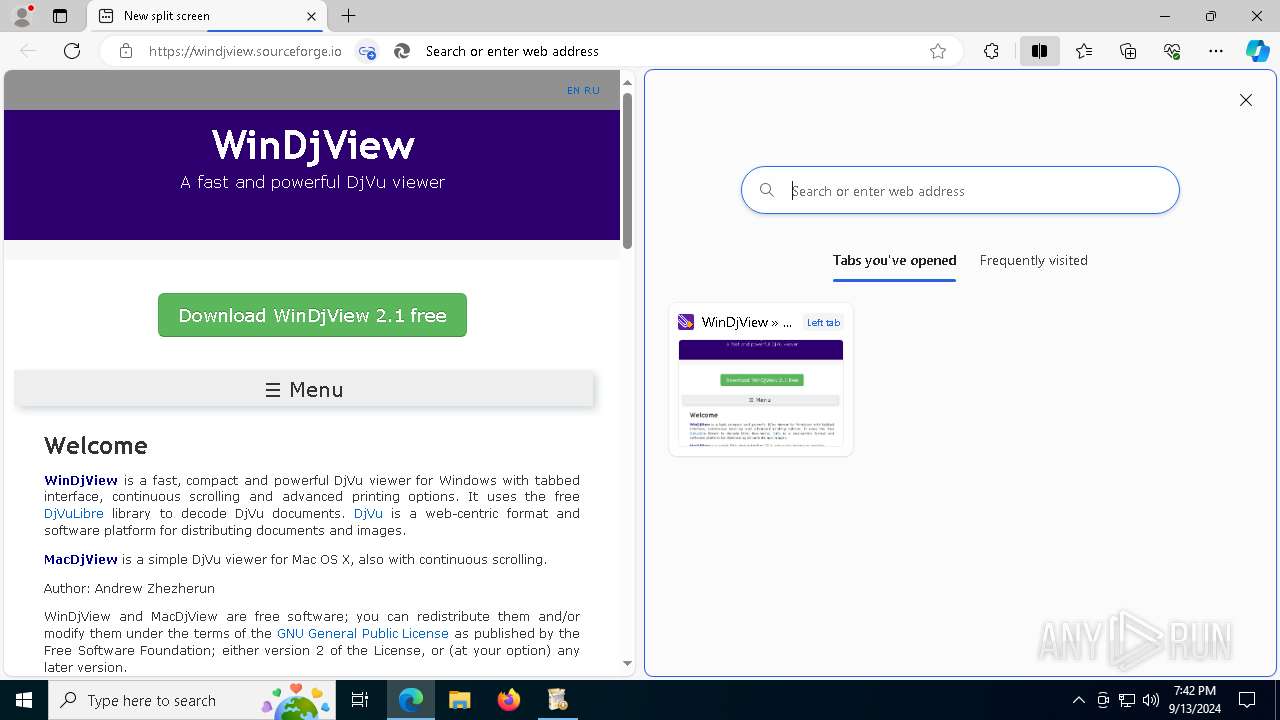Open the clock showing 7:42 PM
Image resolution: width=1280 pixels, height=720 pixels.
coord(1195,700)
